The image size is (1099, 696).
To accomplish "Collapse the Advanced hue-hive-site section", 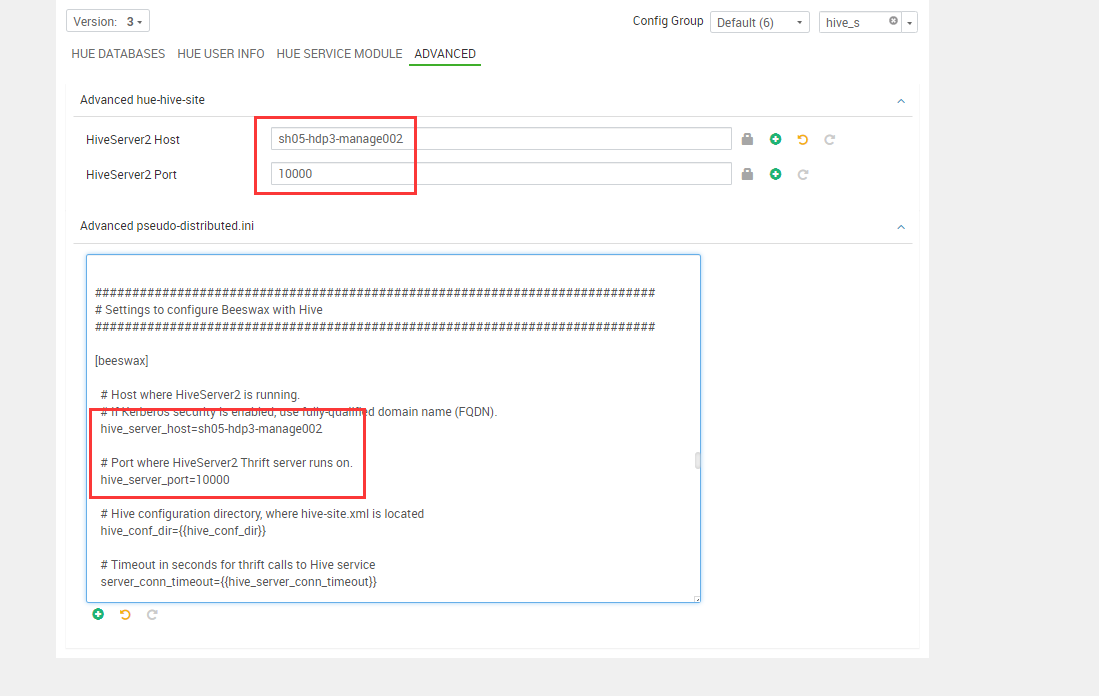I will (x=901, y=101).
